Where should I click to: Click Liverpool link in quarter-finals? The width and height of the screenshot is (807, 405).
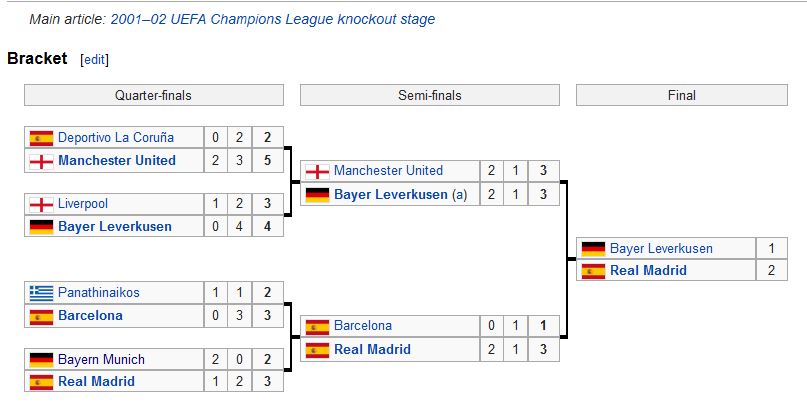83,204
